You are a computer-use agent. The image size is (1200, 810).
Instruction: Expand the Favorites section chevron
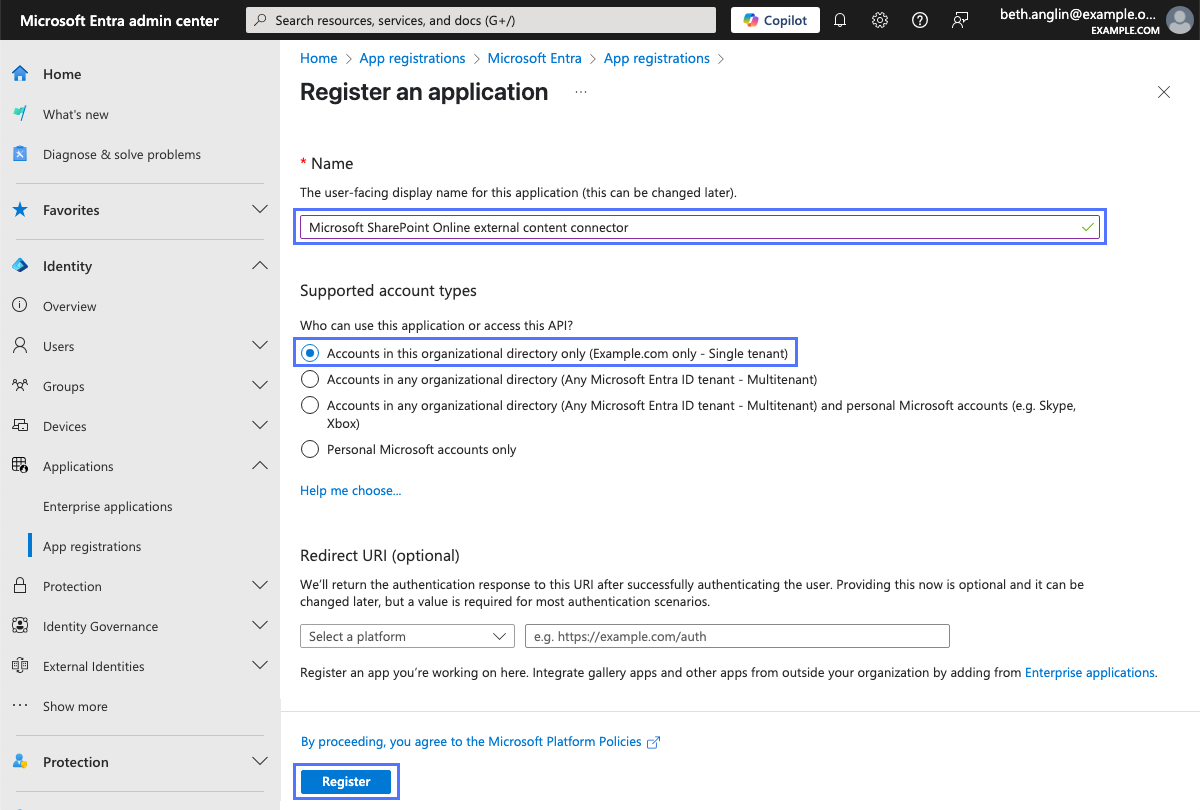click(260, 210)
